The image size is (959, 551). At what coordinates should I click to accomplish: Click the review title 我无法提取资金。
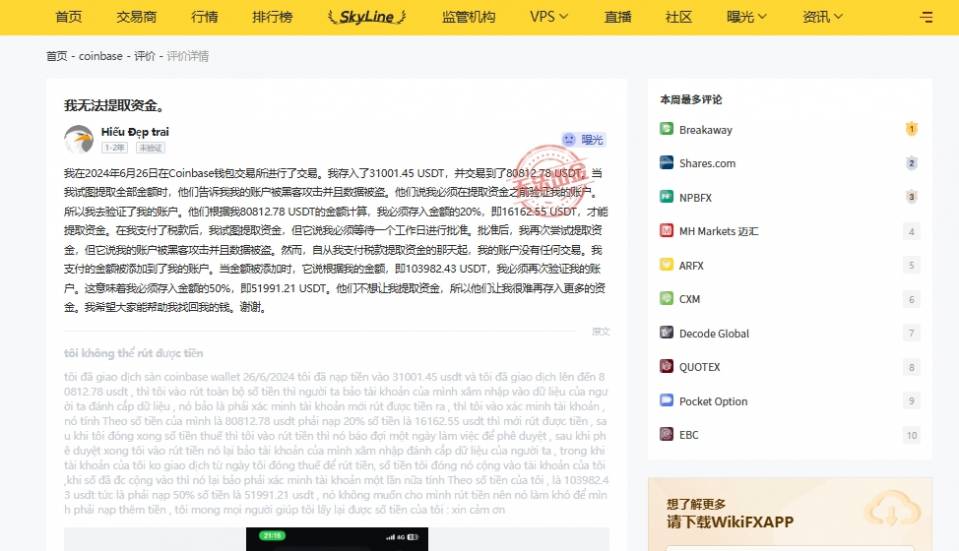114,105
